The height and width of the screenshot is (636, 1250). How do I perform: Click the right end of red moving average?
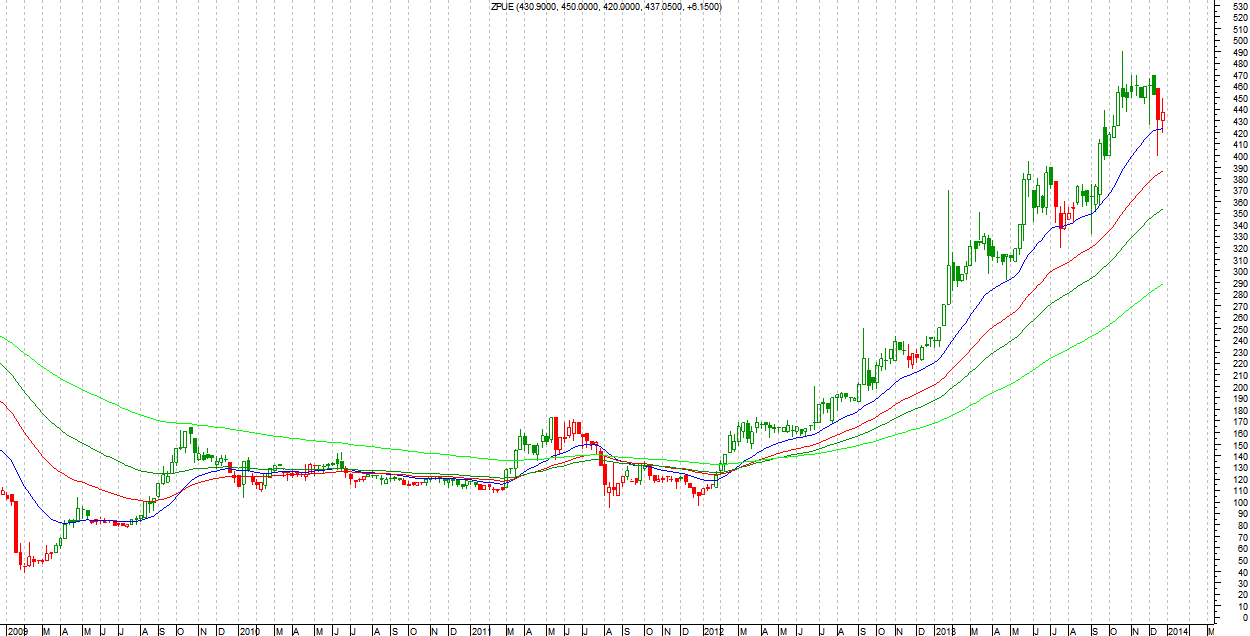[1162, 172]
